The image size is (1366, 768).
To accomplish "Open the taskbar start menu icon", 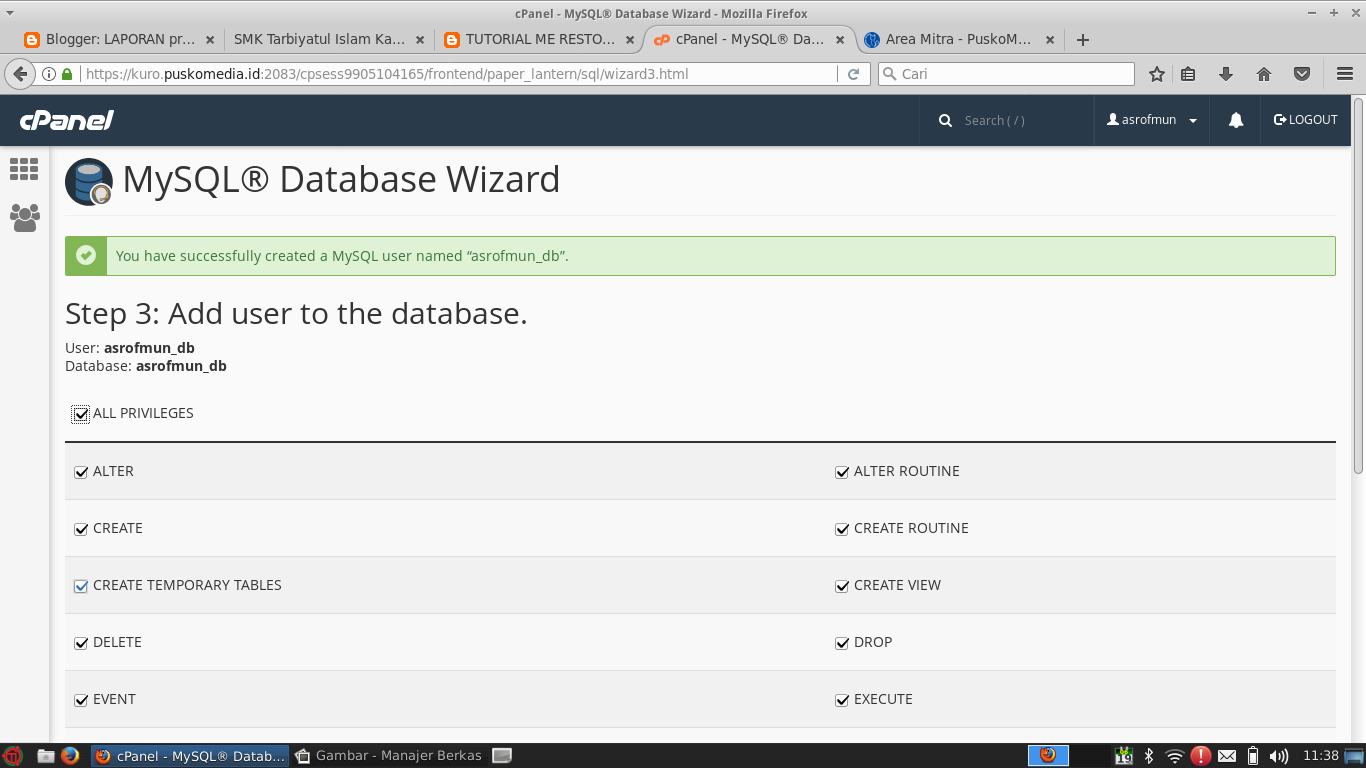I will click(12, 756).
